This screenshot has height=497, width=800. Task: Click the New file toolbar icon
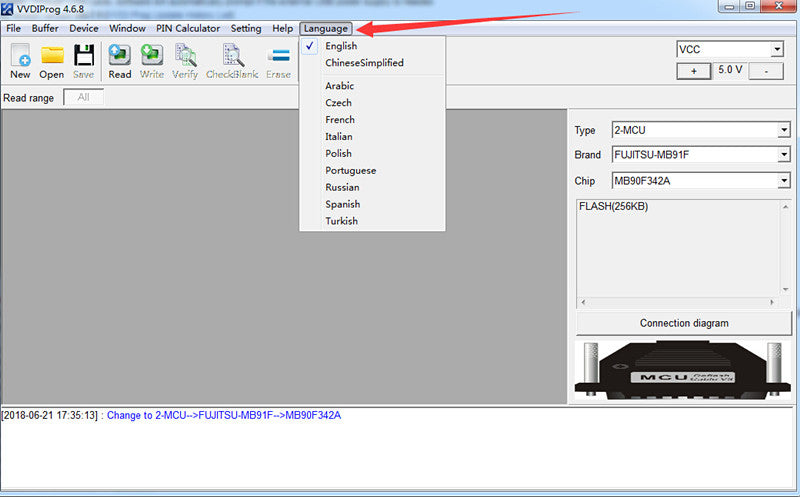20,58
